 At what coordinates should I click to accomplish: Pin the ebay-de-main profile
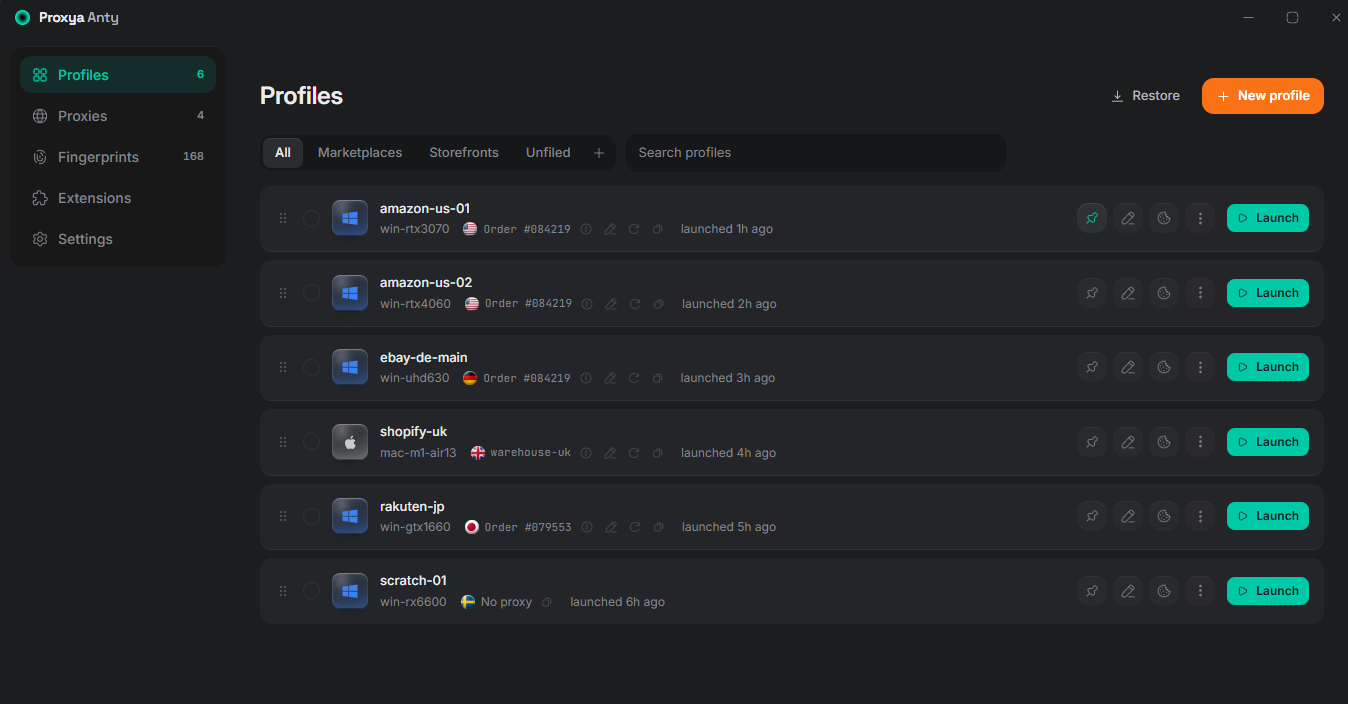(x=1092, y=367)
